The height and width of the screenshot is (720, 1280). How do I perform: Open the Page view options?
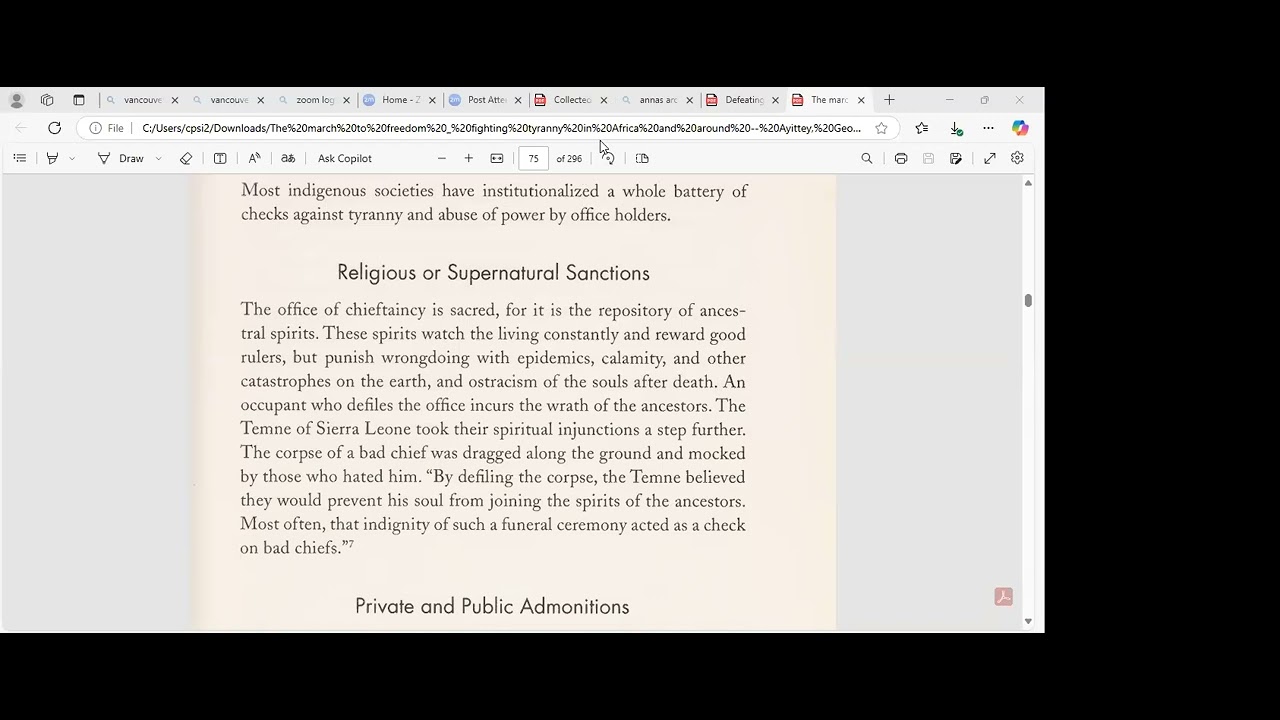click(642, 158)
